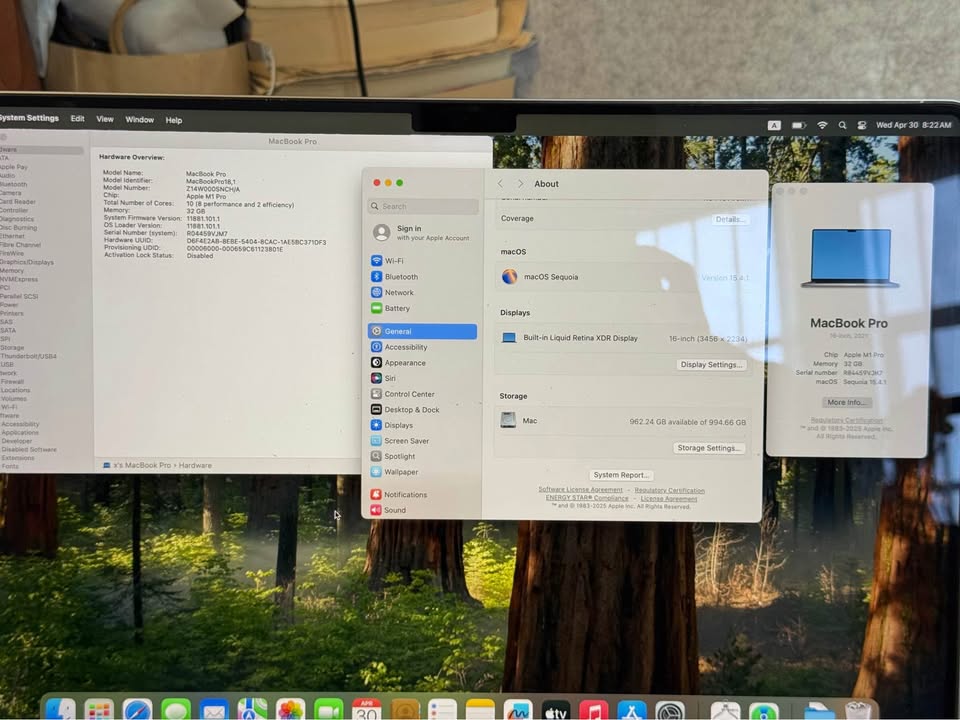Click the Wi-Fi status icon in menu bar

coord(822,125)
